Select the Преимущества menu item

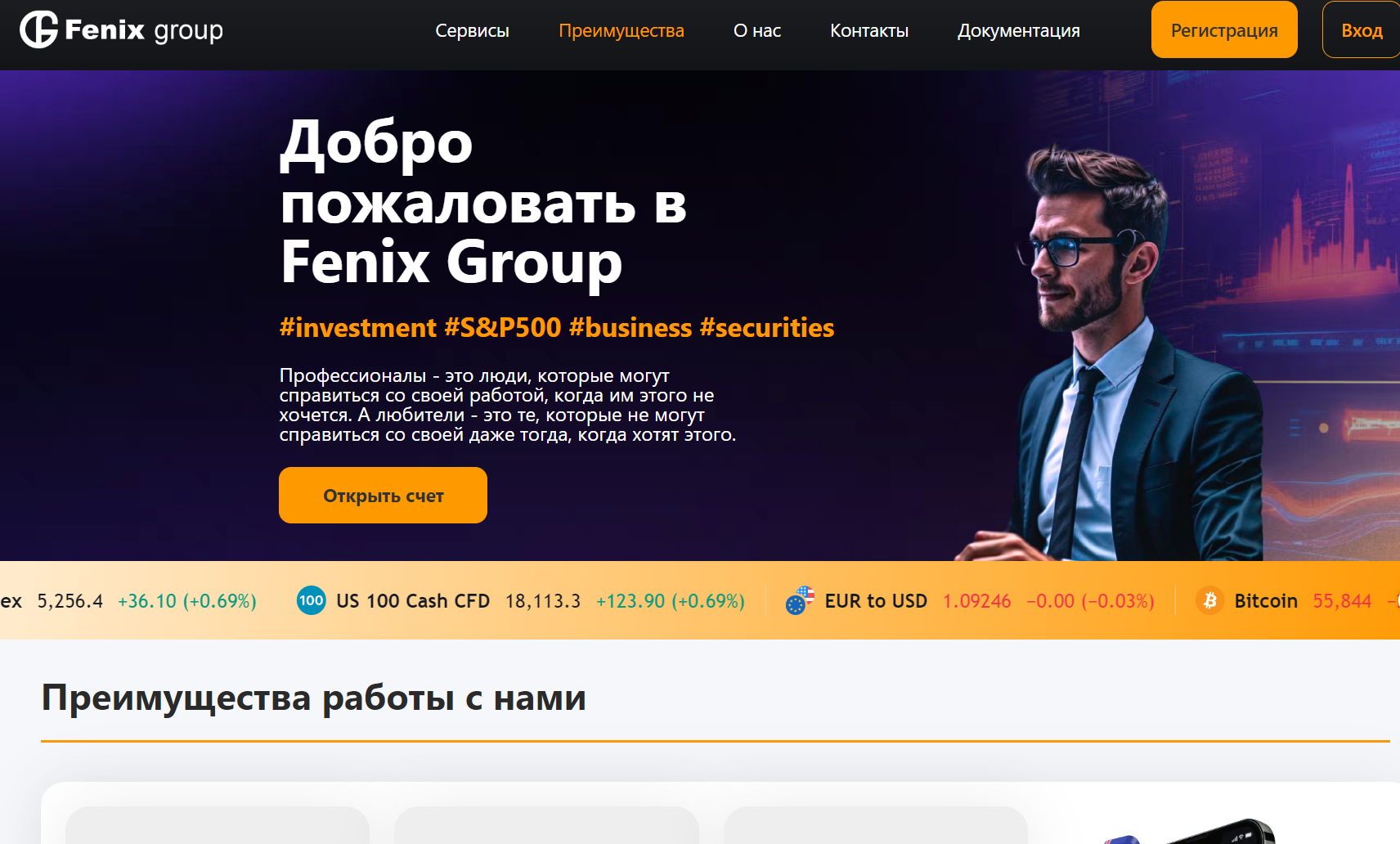pos(621,30)
